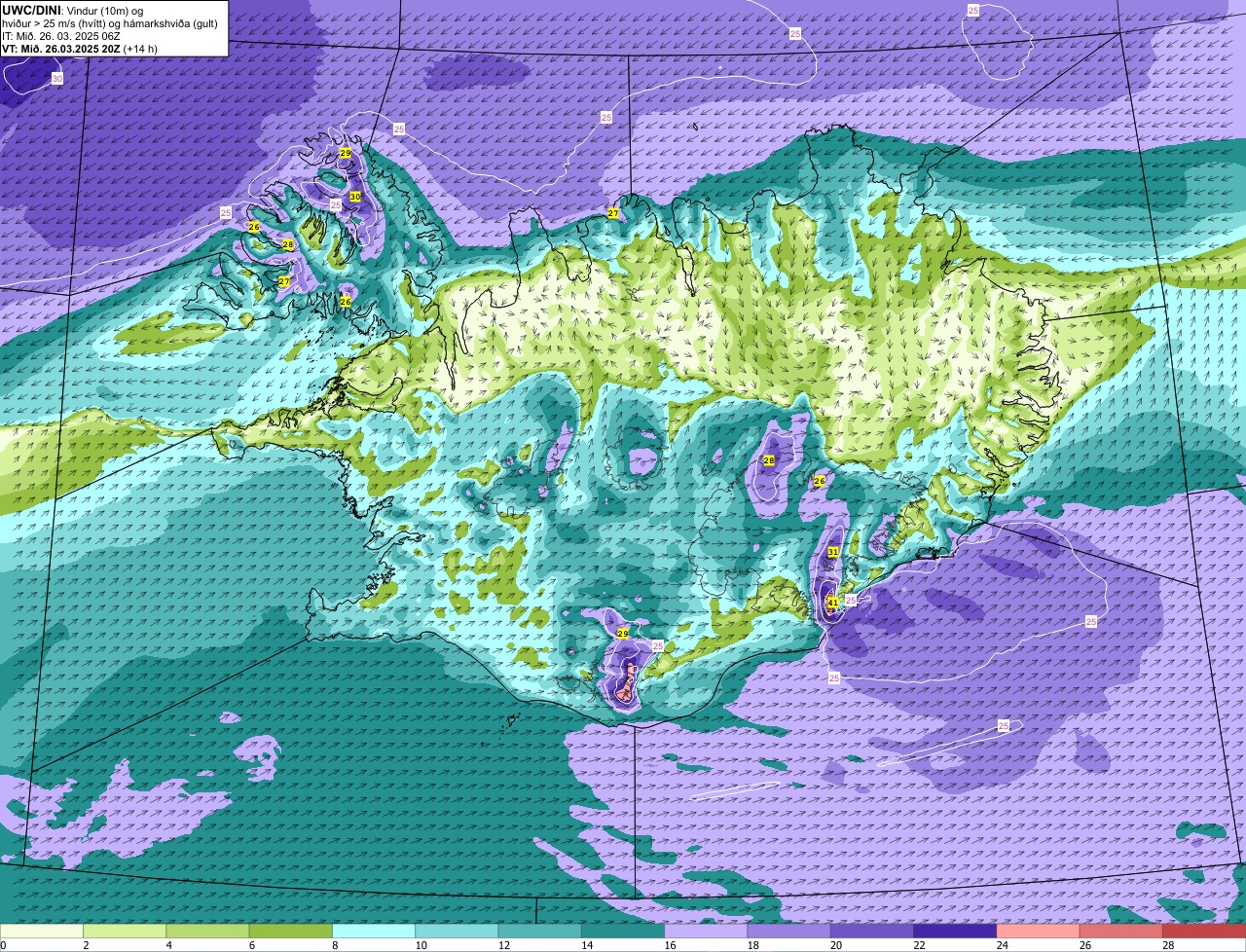The image size is (1246, 952).
Task: Click the 26–28 m/s salmon legend swatch
Action: (x=1121, y=931)
